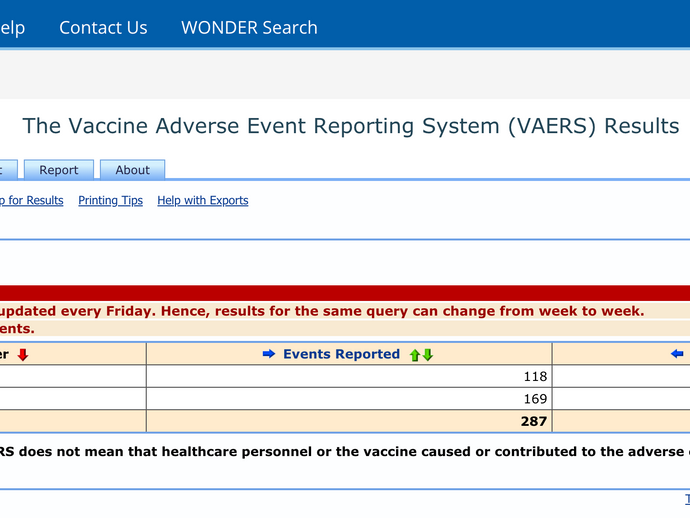Click blue left arrow in last column header
Viewport: 690px width, 518px height.
coord(678,354)
